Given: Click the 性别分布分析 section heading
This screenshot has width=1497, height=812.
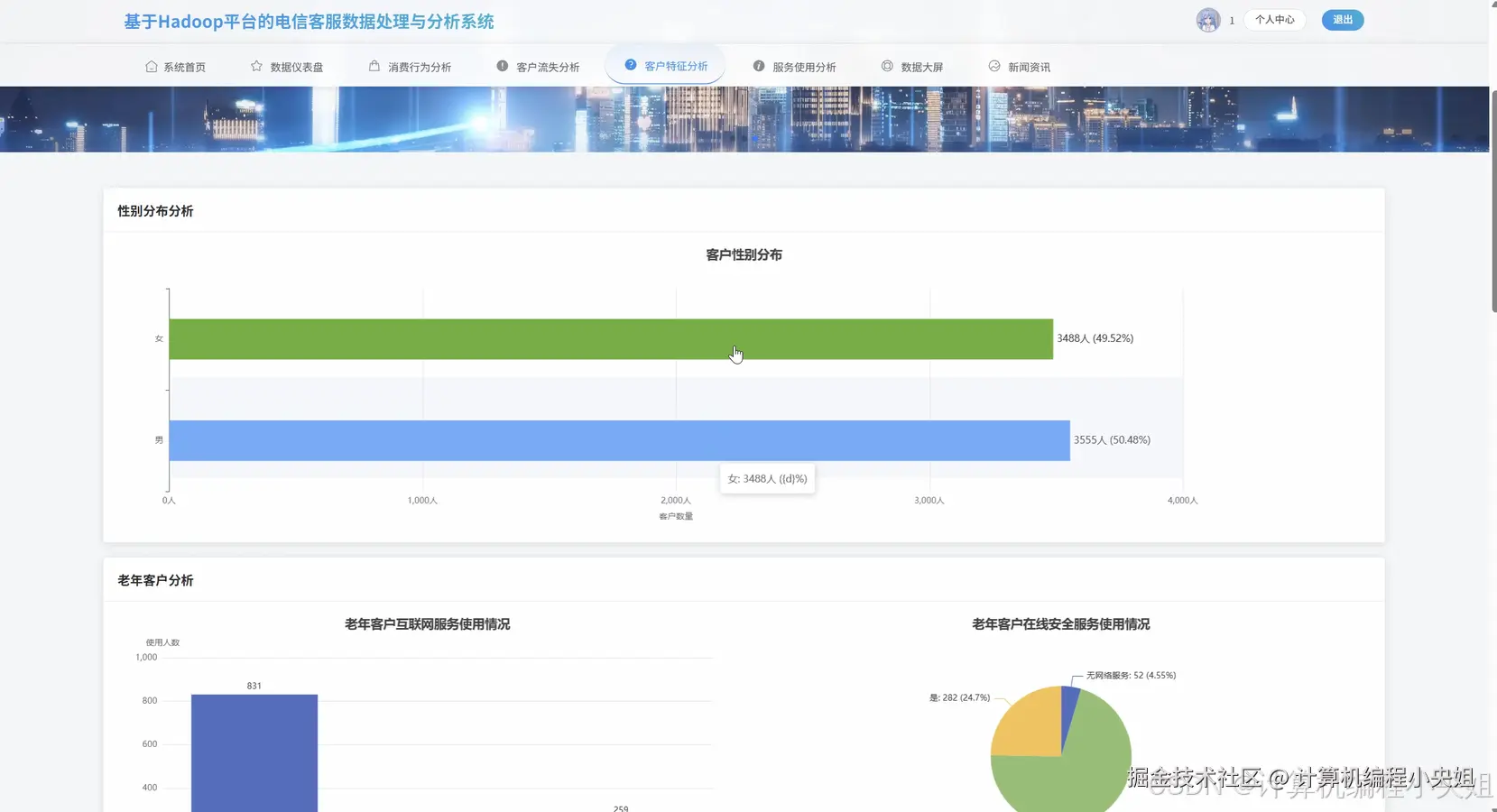Looking at the screenshot, I should tap(155, 211).
